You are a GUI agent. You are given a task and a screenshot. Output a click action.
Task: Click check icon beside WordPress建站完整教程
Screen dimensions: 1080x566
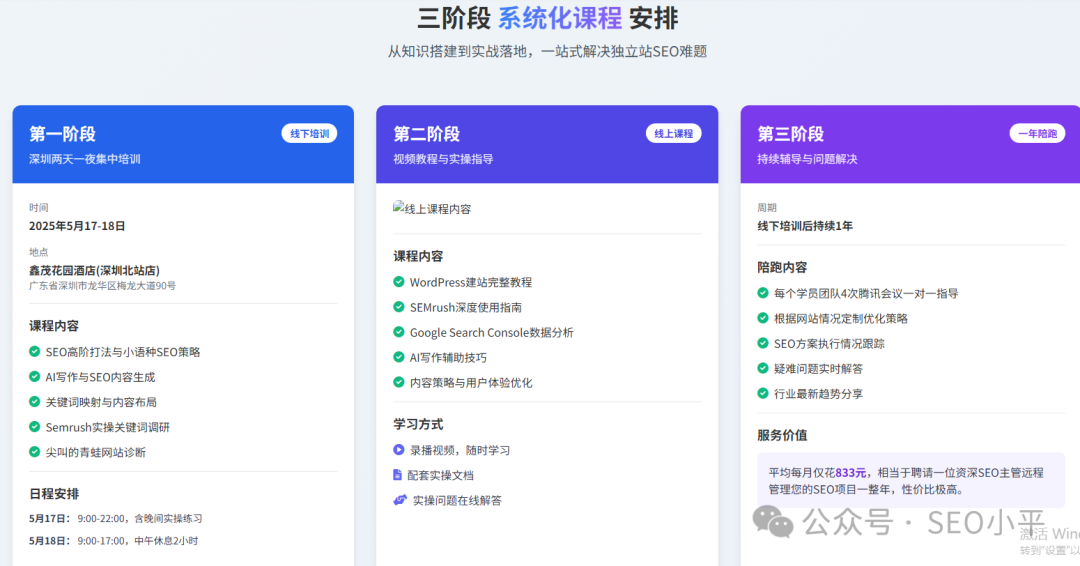(x=399, y=282)
